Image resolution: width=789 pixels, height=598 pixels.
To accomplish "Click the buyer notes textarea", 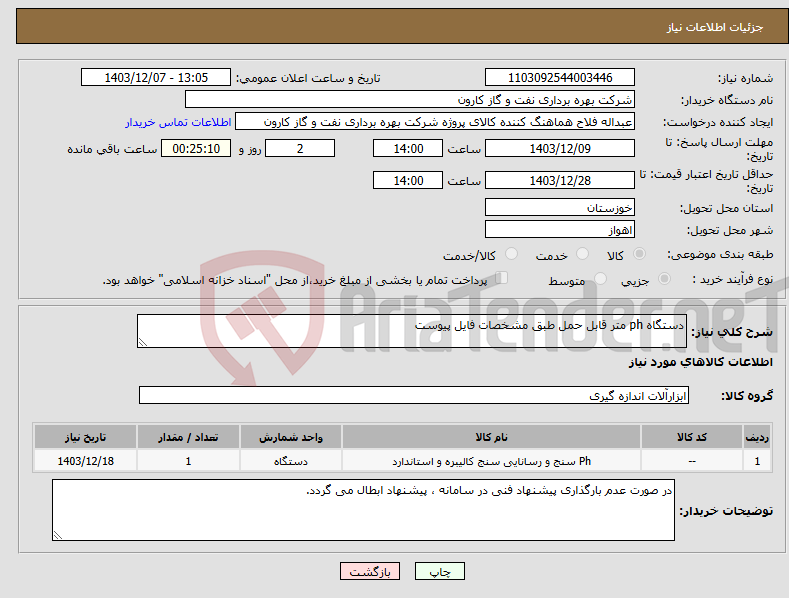I will click(363, 510).
